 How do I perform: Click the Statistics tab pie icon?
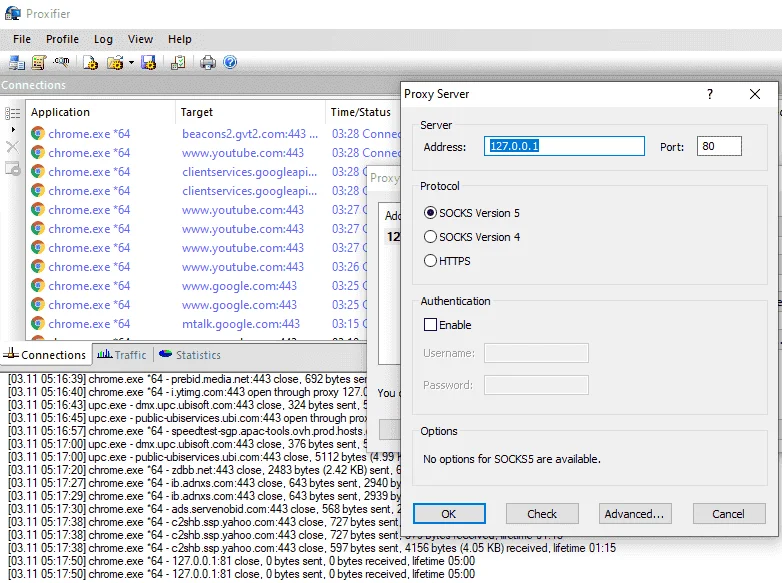[165, 354]
